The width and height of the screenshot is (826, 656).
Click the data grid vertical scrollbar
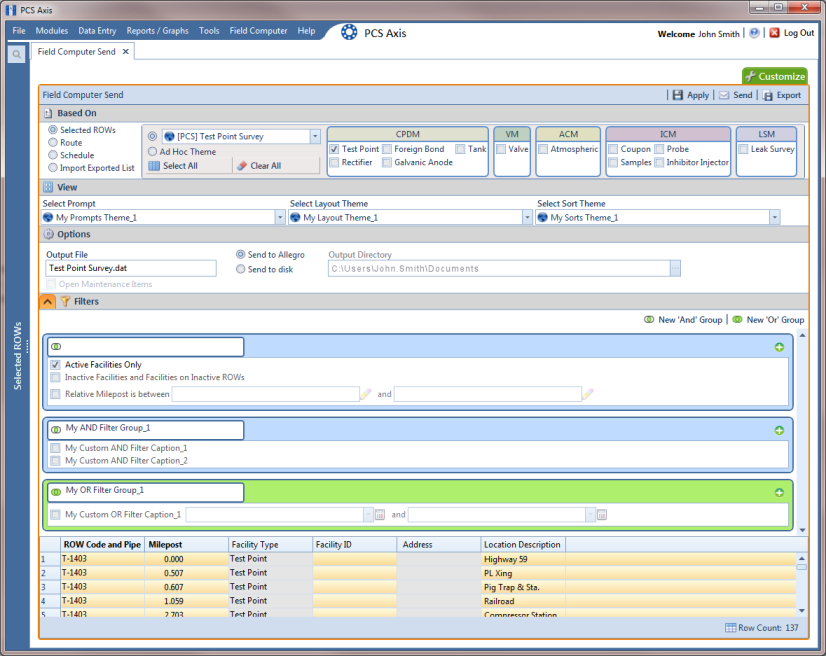(x=802, y=584)
